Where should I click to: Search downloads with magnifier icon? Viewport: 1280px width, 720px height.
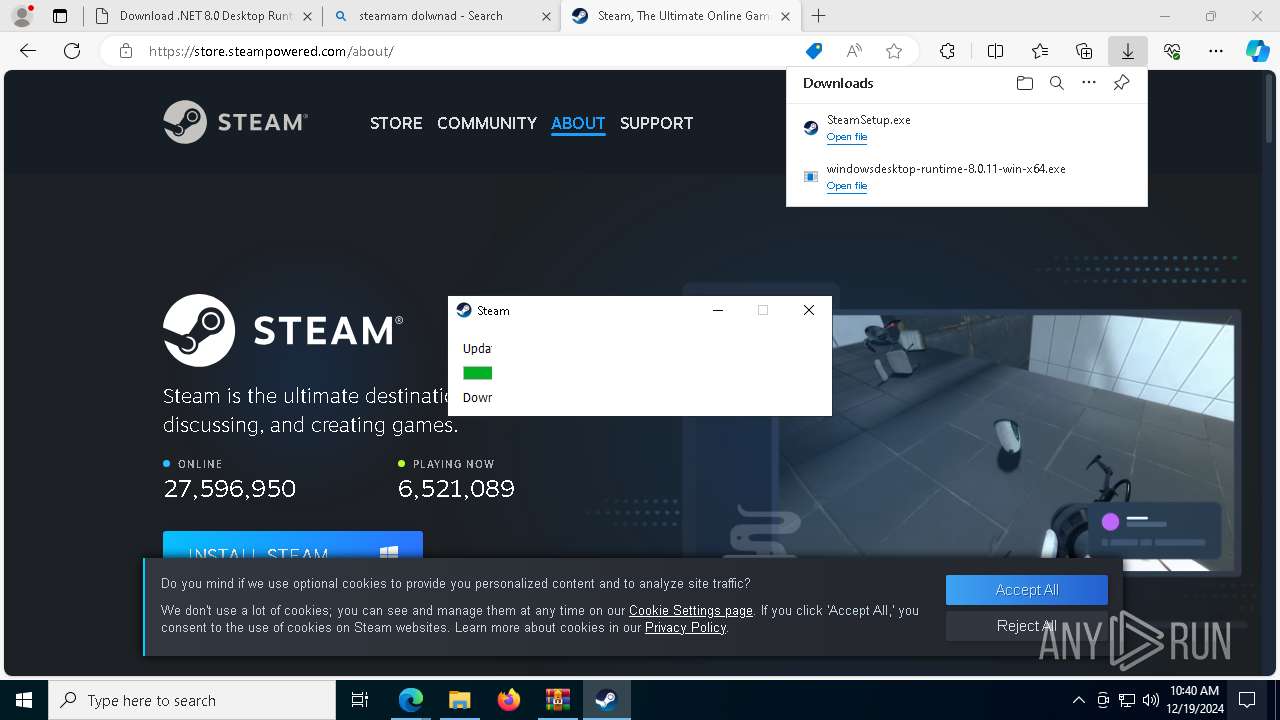pyautogui.click(x=1056, y=83)
